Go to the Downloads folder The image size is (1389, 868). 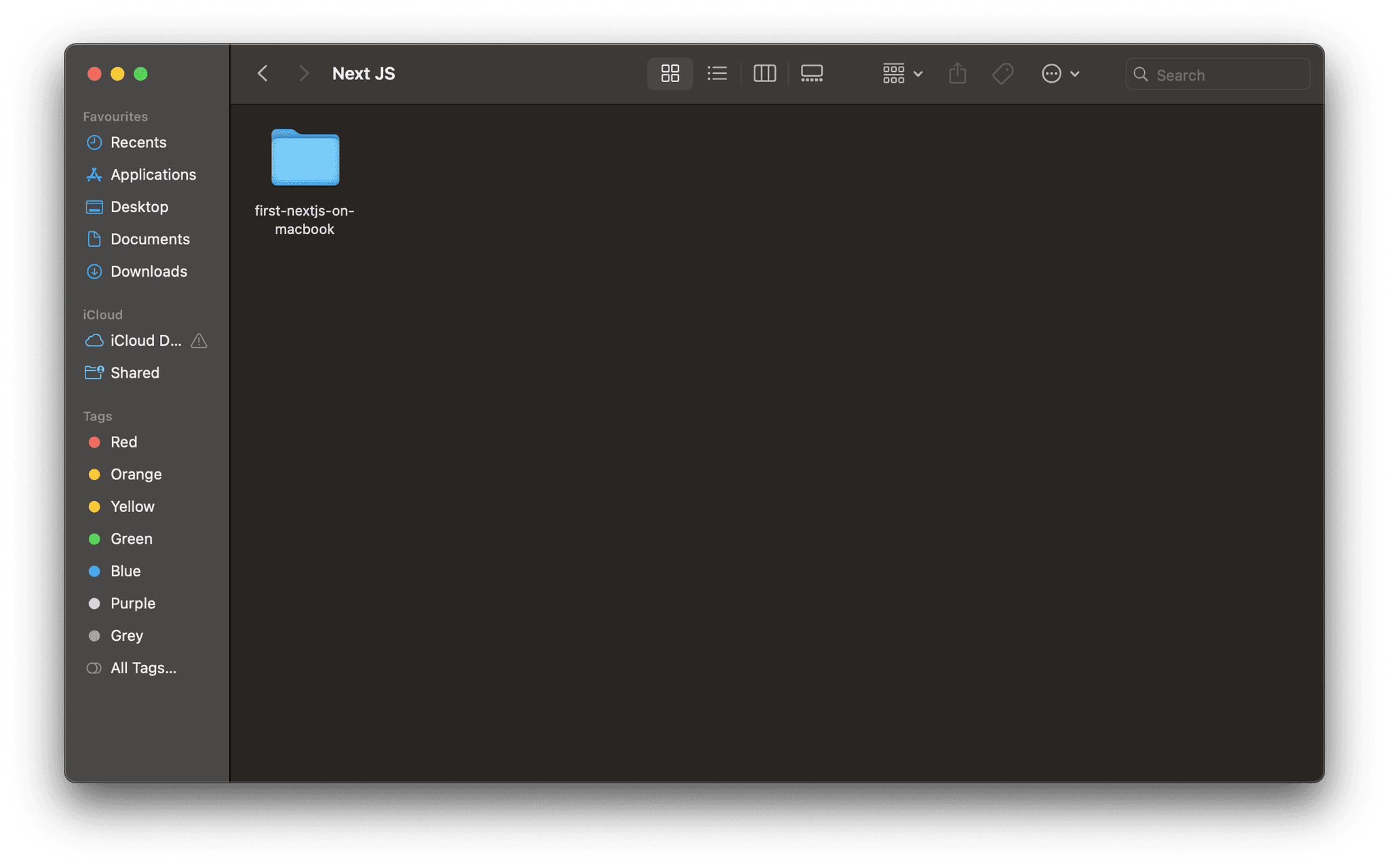(x=149, y=271)
